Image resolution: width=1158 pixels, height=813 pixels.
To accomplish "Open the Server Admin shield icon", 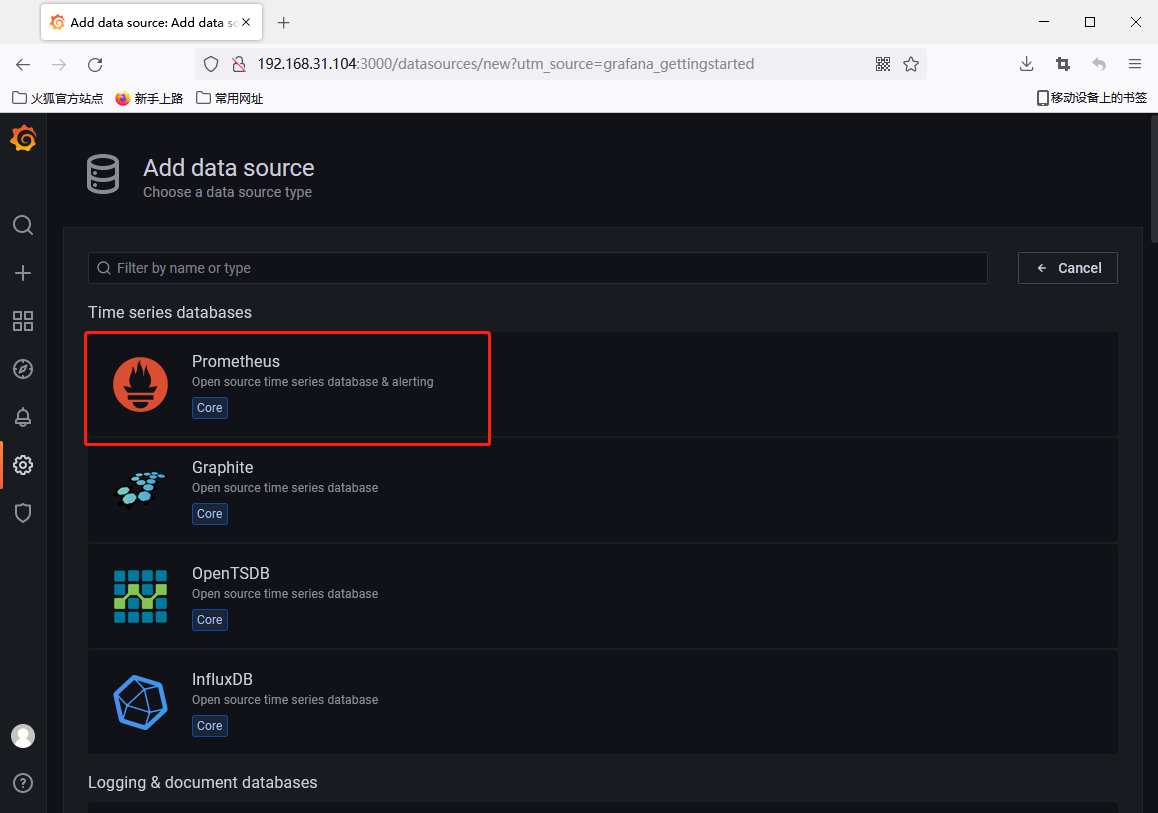I will (23, 513).
